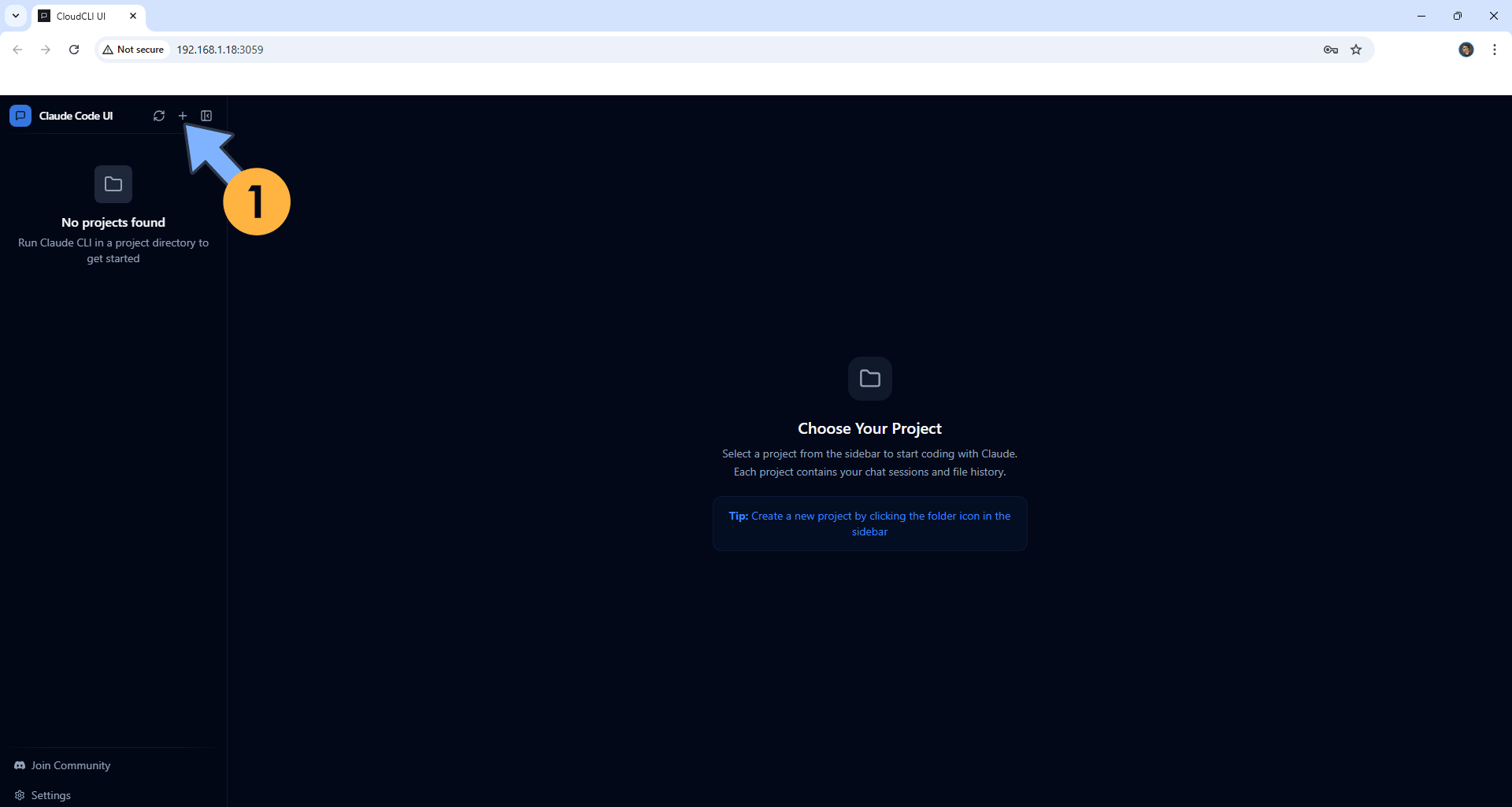Open the browser profile avatar menu
The height and width of the screenshot is (807, 1512).
pyautogui.click(x=1466, y=49)
